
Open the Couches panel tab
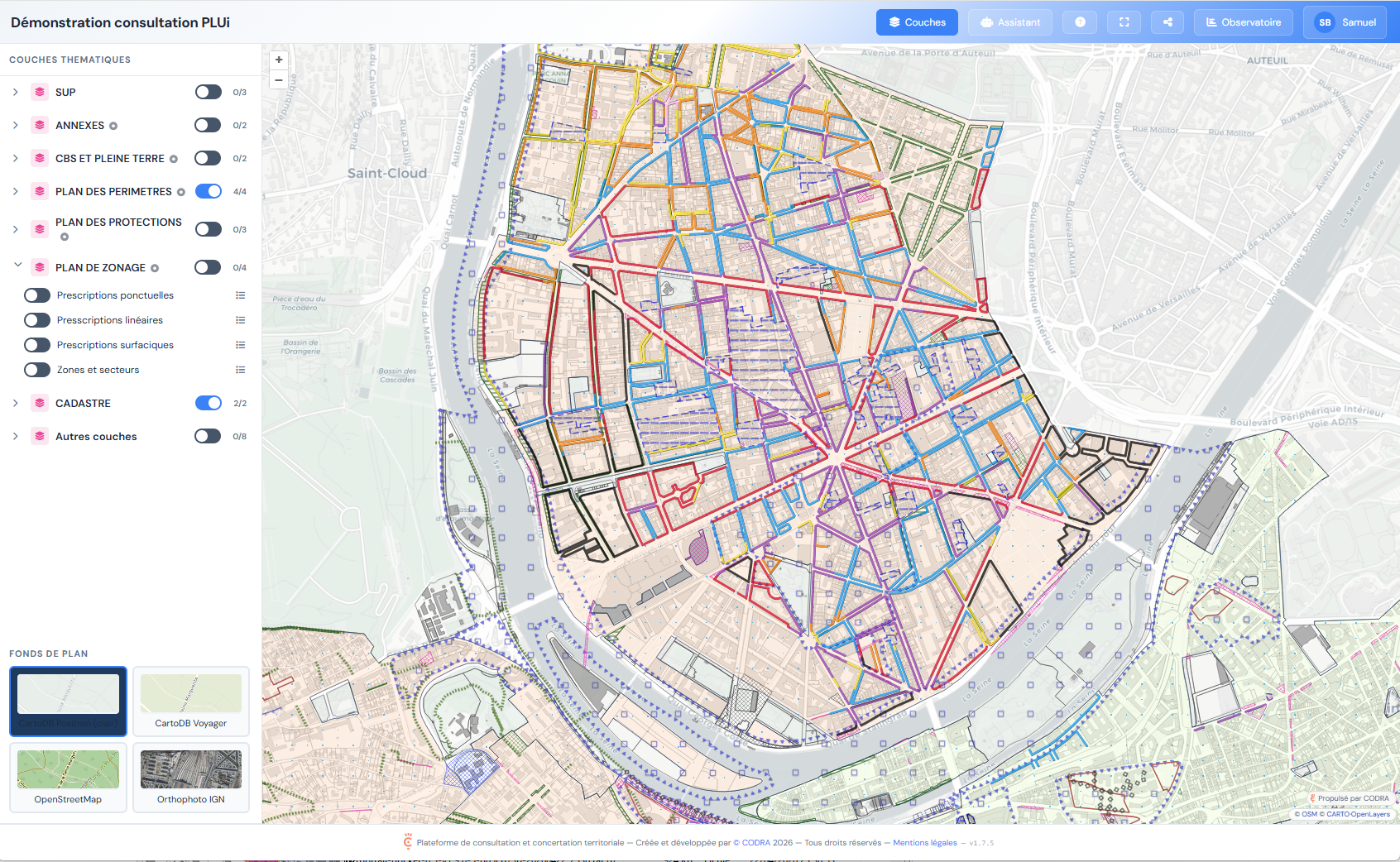pyautogui.click(x=917, y=22)
